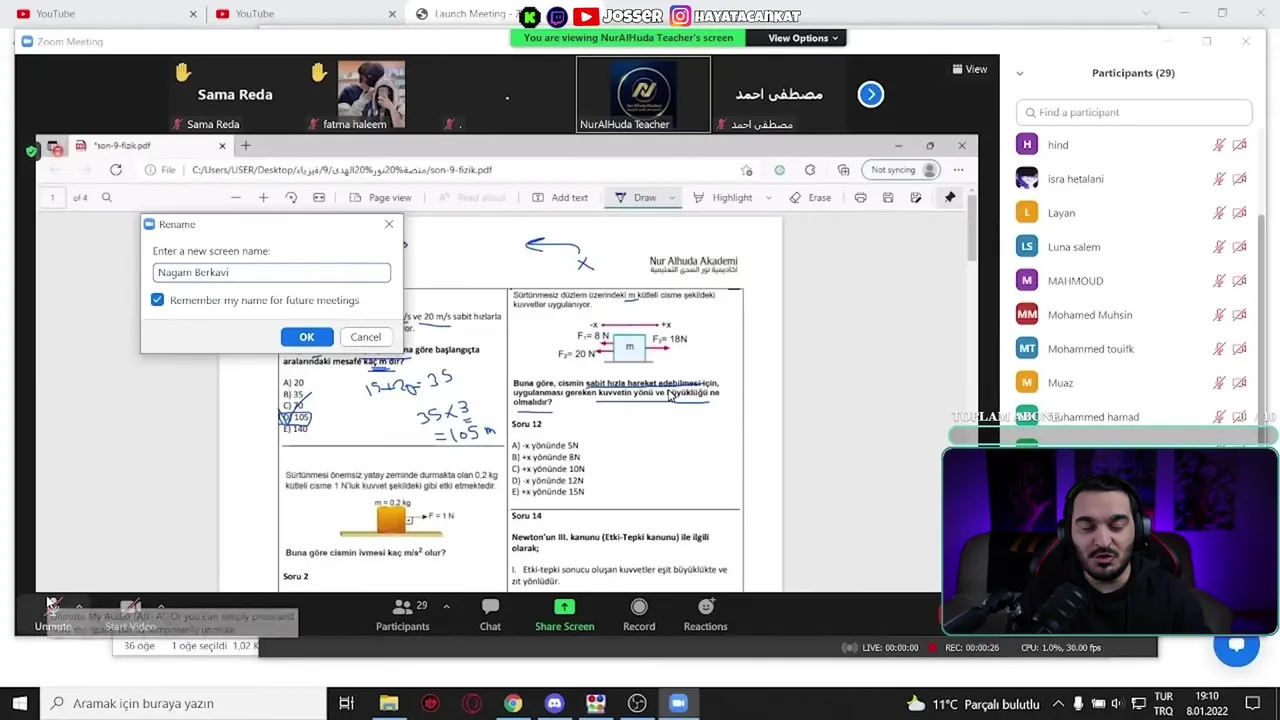Viewport: 1280px width, 720px height.
Task: Edit the new screen name field
Action: pyautogui.click(x=272, y=272)
